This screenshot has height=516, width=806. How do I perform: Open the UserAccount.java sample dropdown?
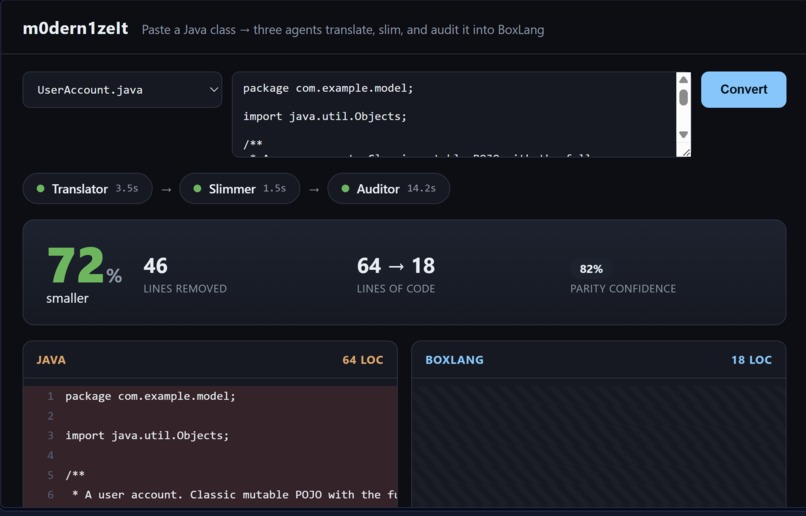tap(122, 90)
